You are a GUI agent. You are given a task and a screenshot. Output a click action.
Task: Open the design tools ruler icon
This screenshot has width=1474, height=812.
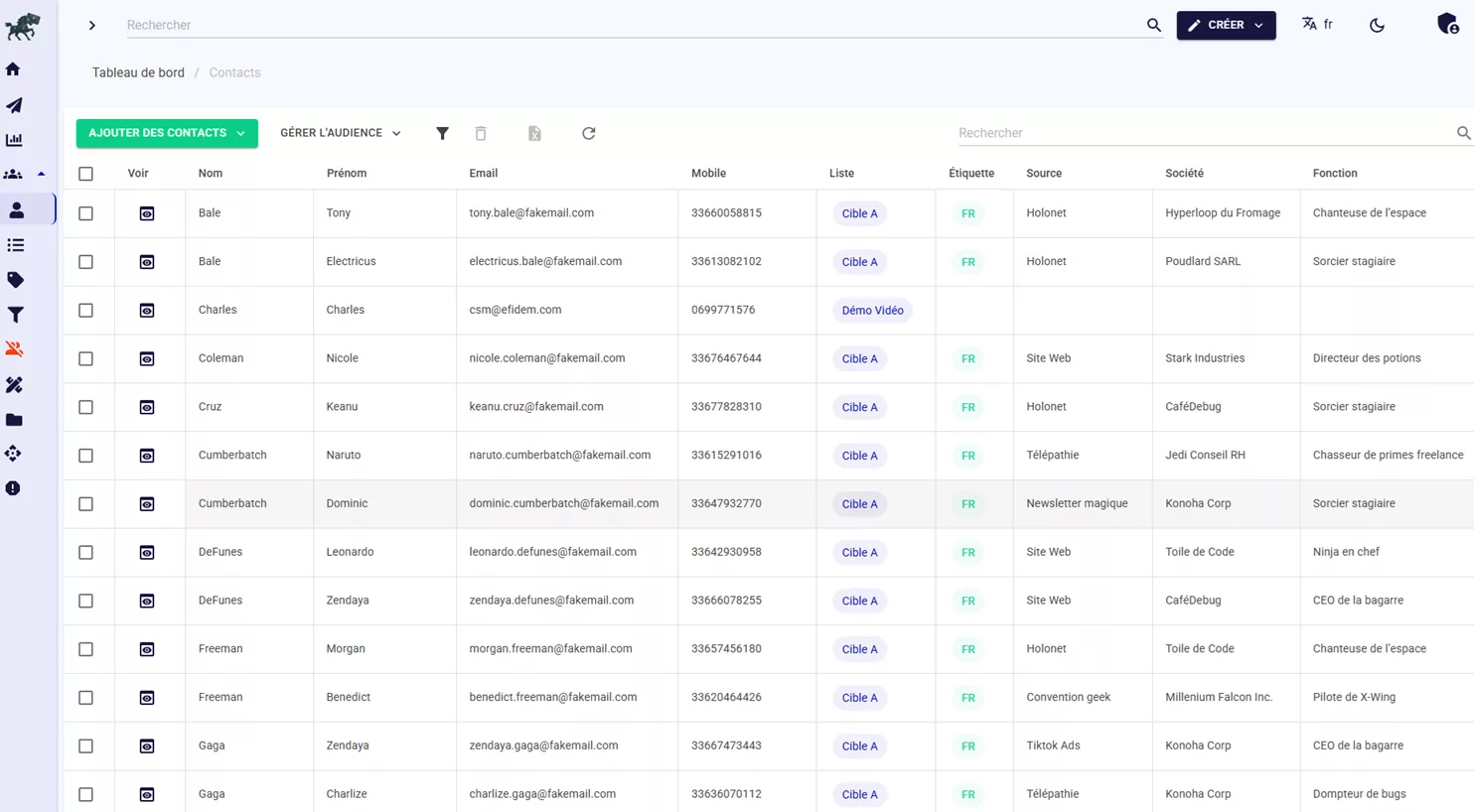pyautogui.click(x=14, y=384)
